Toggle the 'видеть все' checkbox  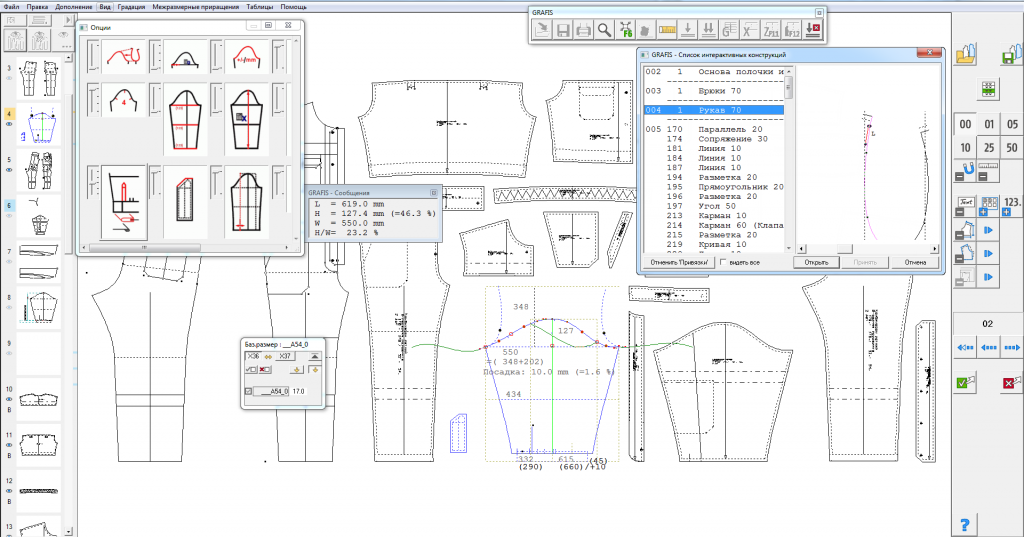pyautogui.click(x=723, y=262)
